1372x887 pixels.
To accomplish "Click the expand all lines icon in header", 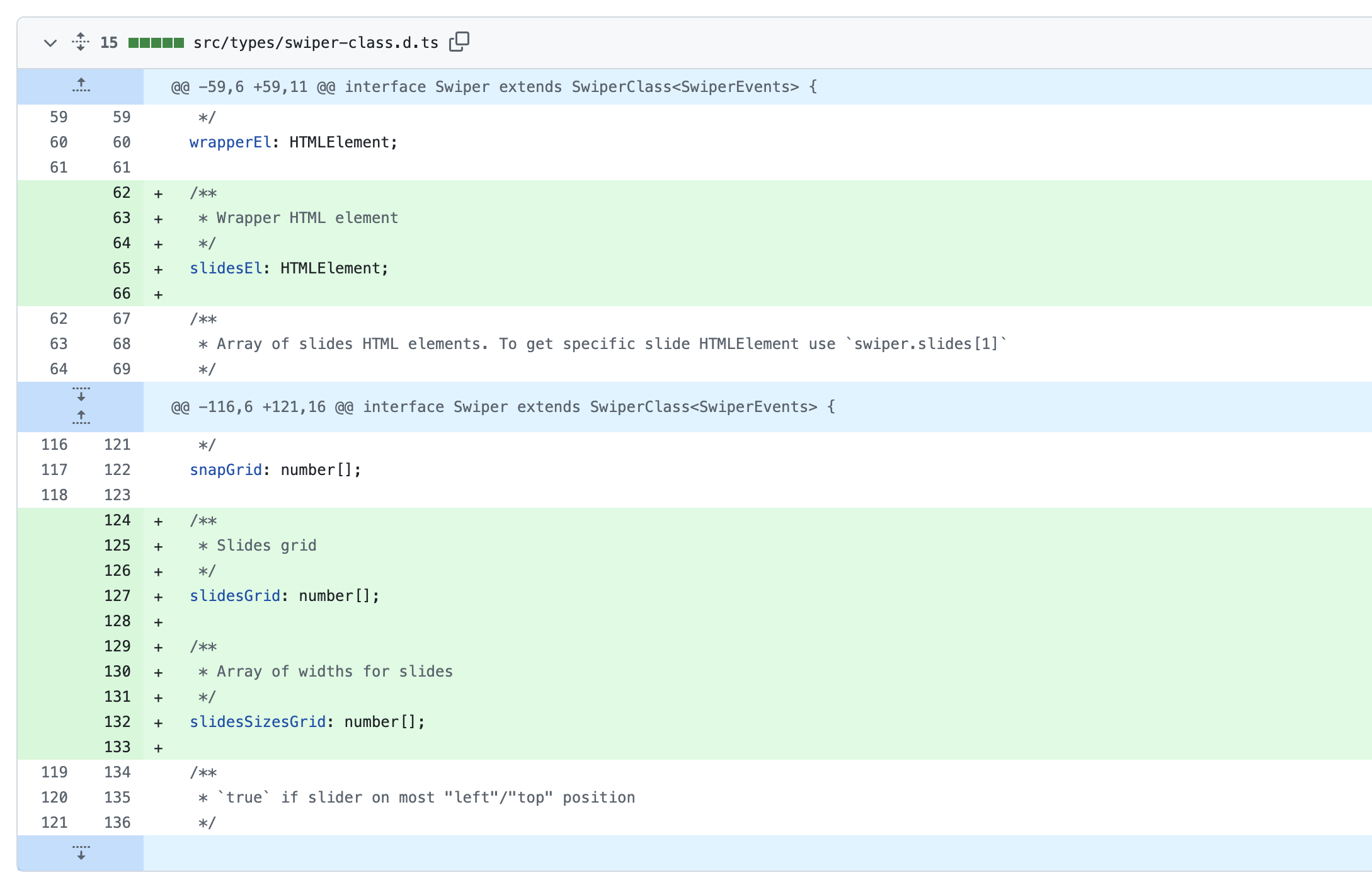I will [x=81, y=42].
